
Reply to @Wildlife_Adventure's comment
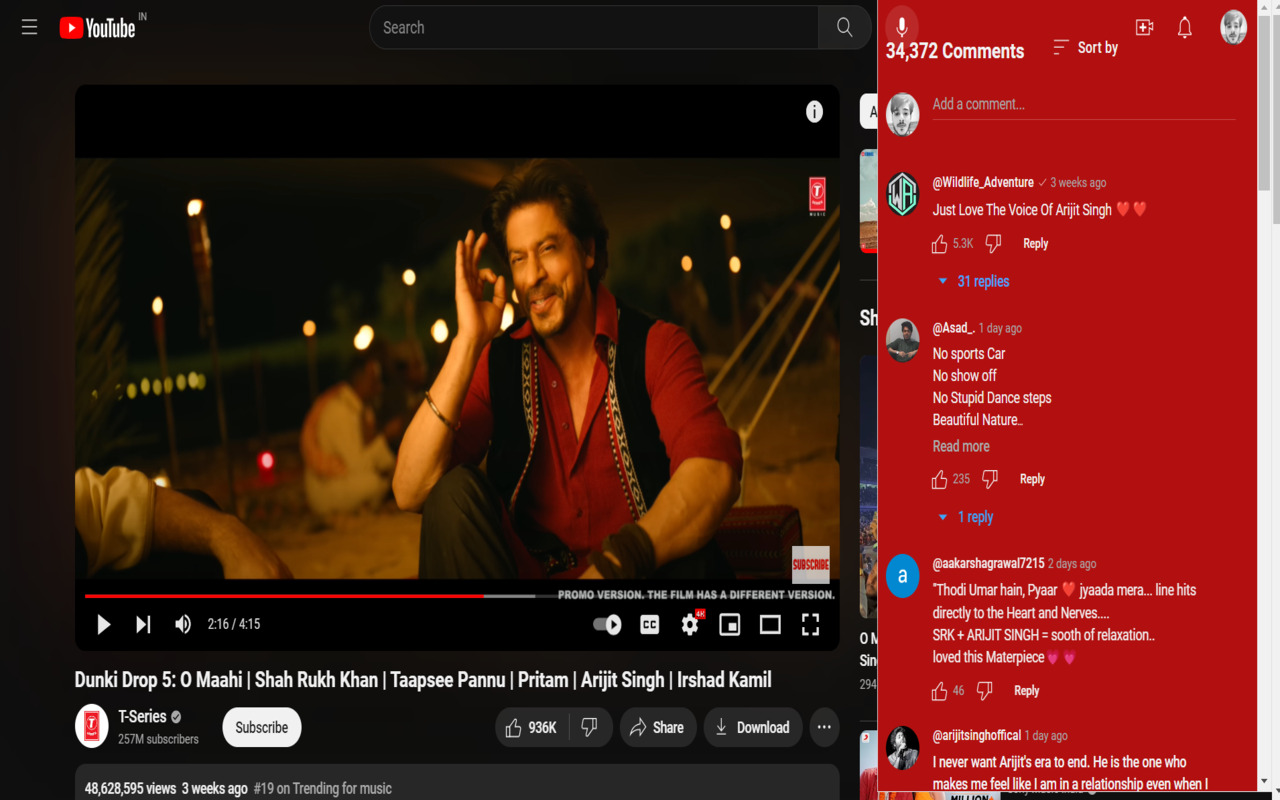(x=1035, y=243)
